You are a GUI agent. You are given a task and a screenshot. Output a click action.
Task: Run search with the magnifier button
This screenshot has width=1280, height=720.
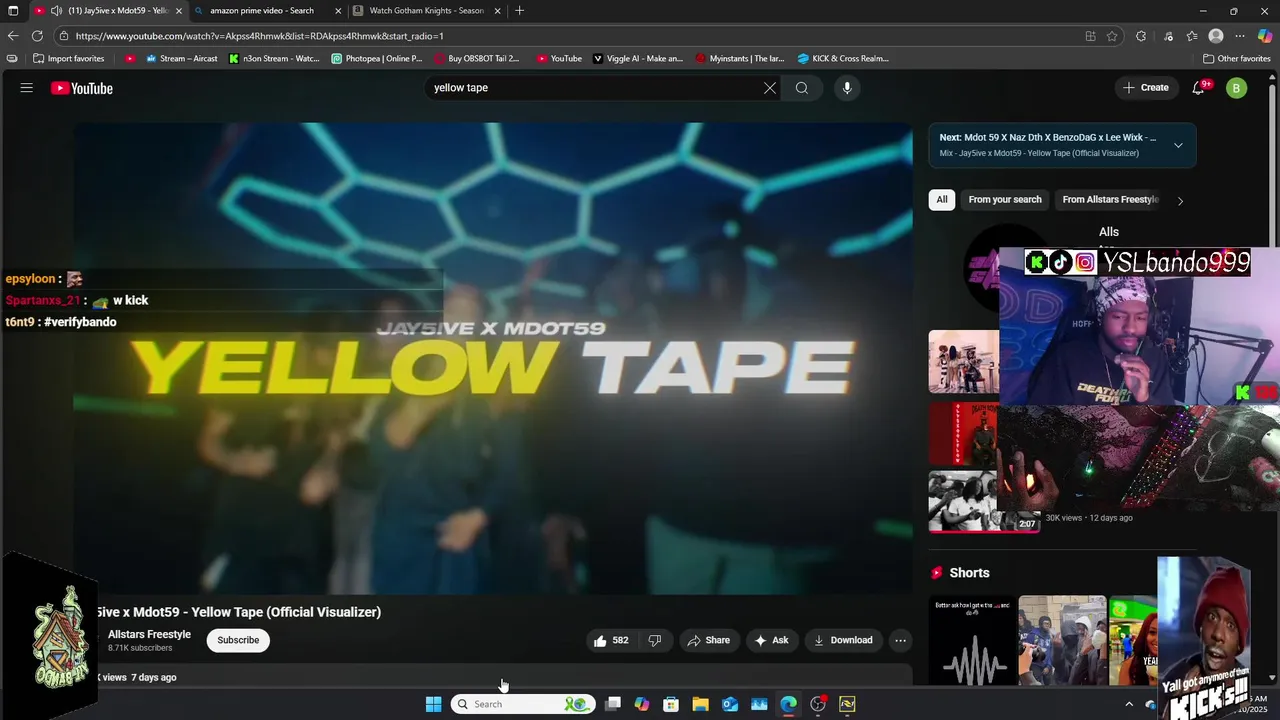pos(802,88)
